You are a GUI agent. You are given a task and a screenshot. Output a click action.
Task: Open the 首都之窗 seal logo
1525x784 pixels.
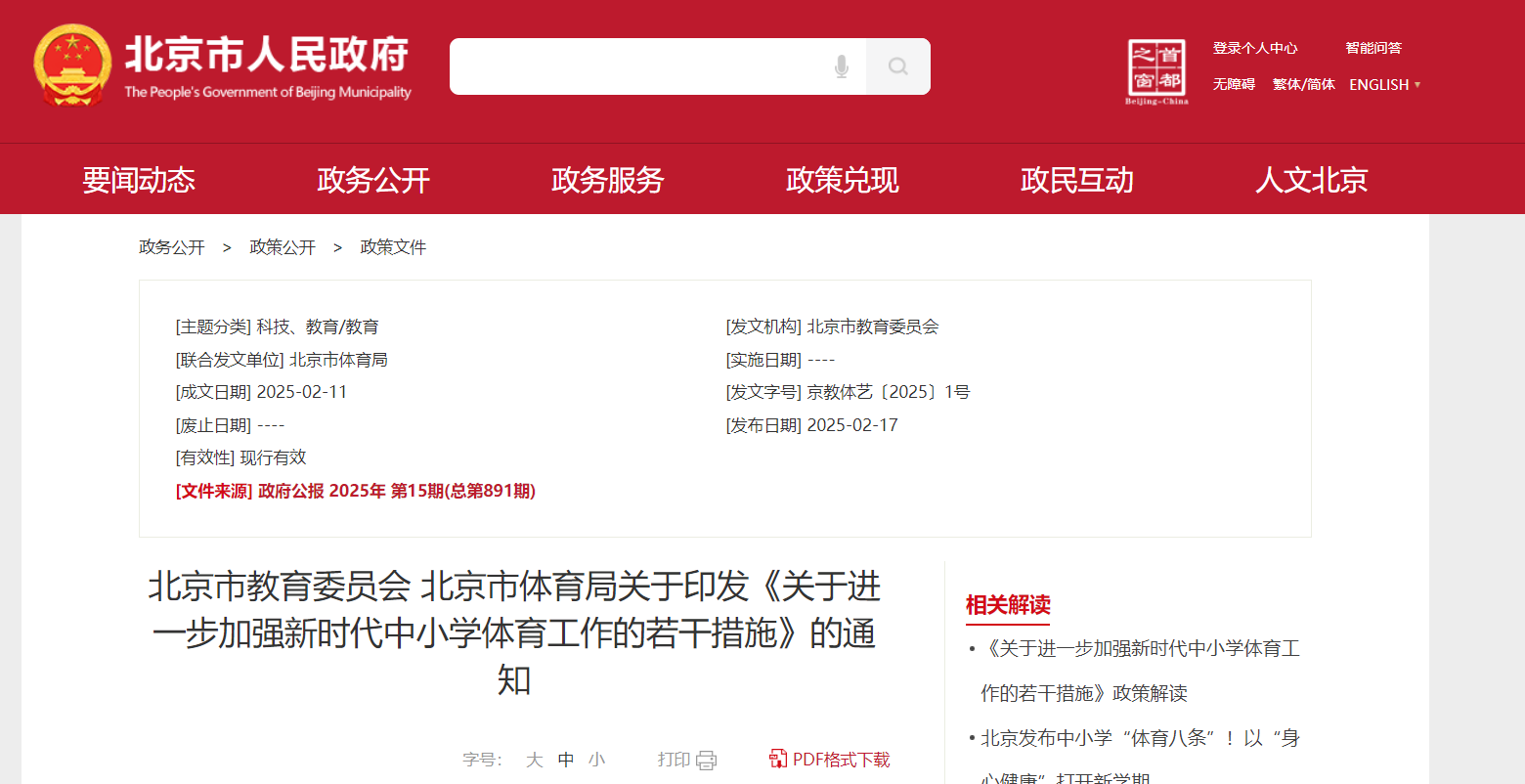(x=1156, y=70)
